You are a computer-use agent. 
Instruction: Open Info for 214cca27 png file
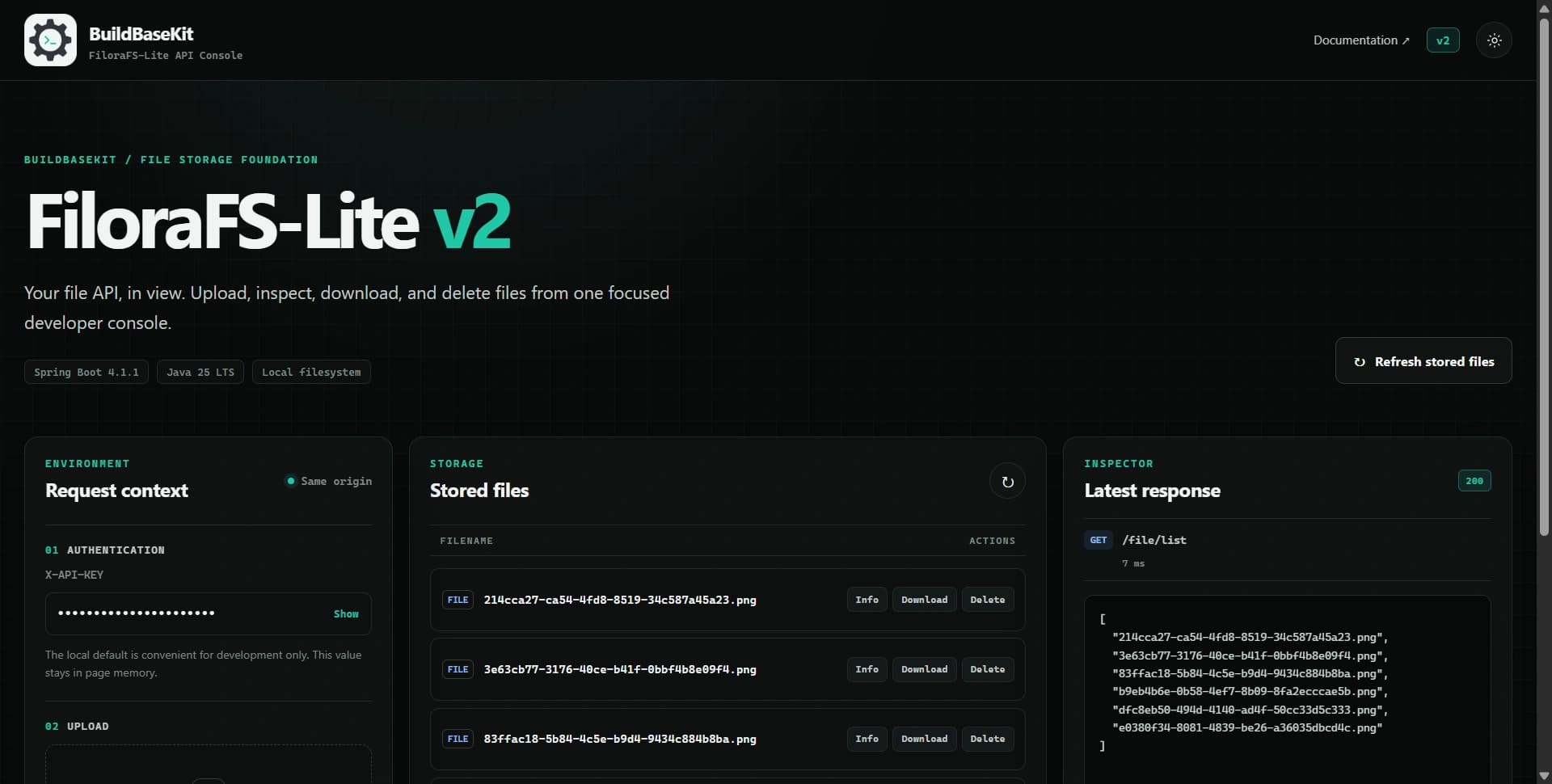click(867, 600)
